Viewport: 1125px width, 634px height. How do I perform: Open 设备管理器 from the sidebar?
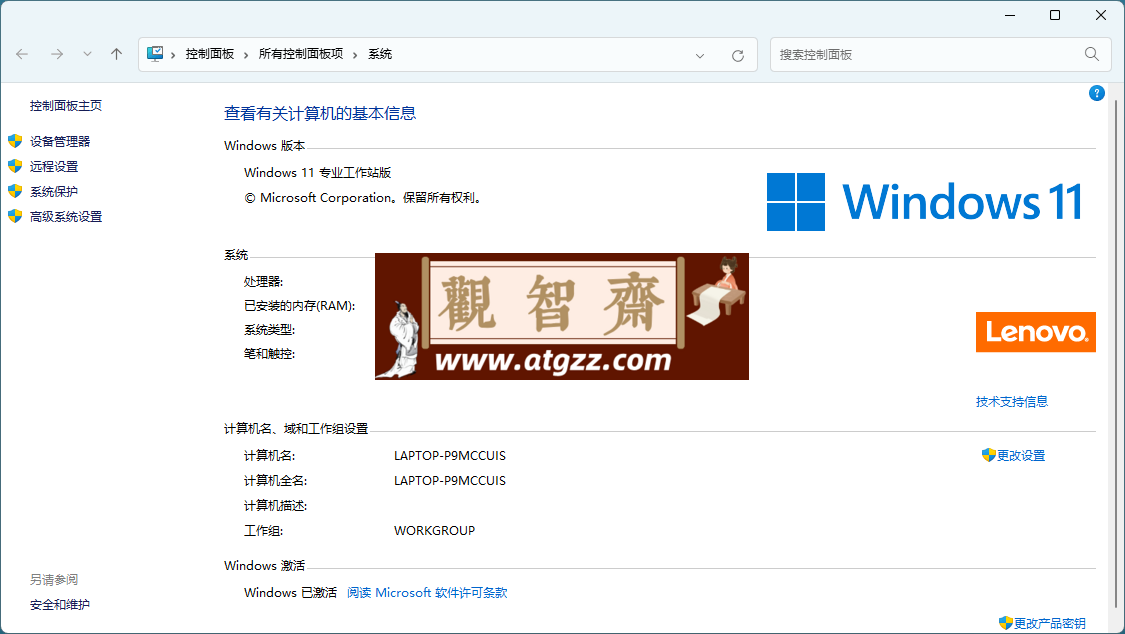(60, 141)
